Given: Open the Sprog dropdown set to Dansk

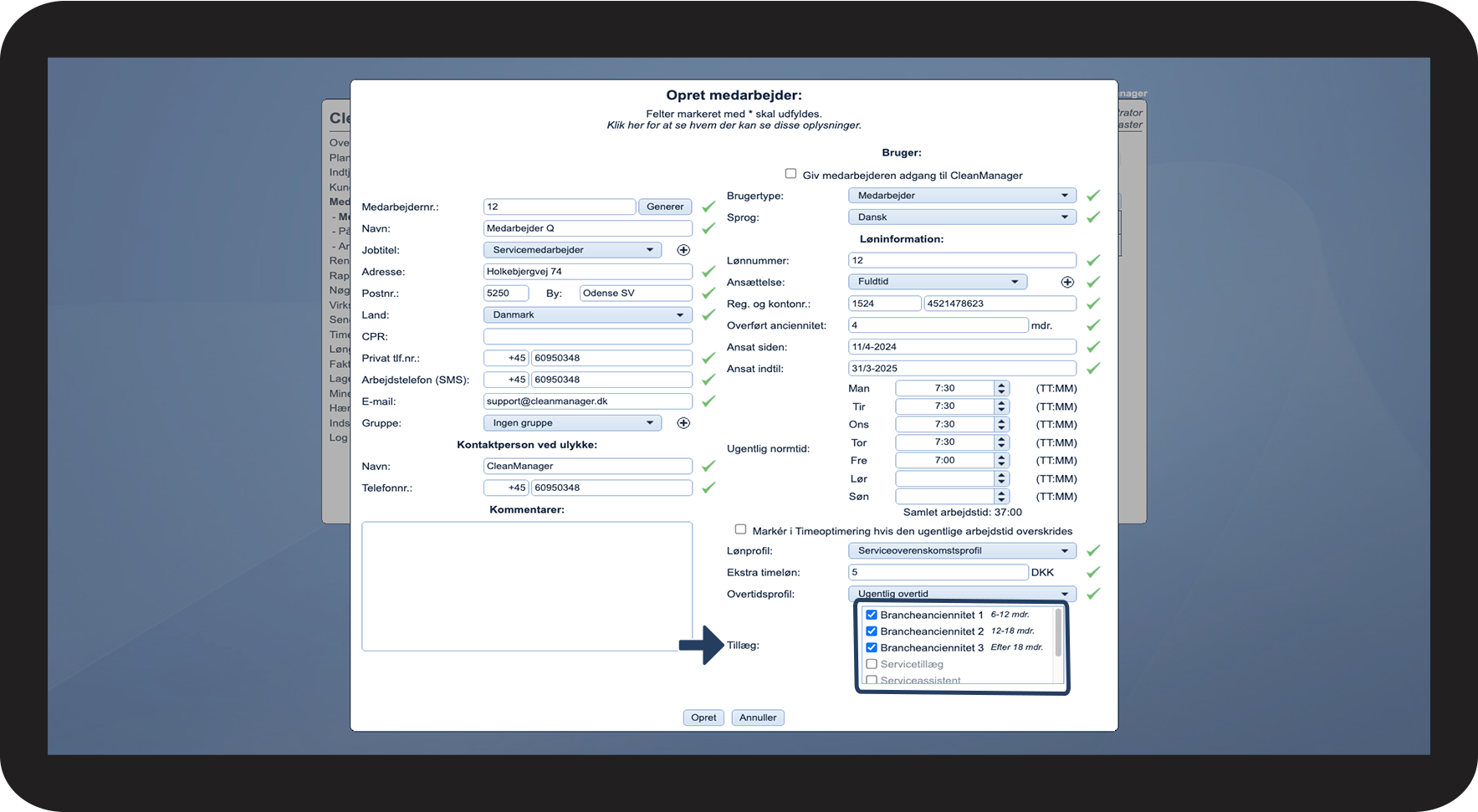Looking at the screenshot, I should (x=962, y=217).
